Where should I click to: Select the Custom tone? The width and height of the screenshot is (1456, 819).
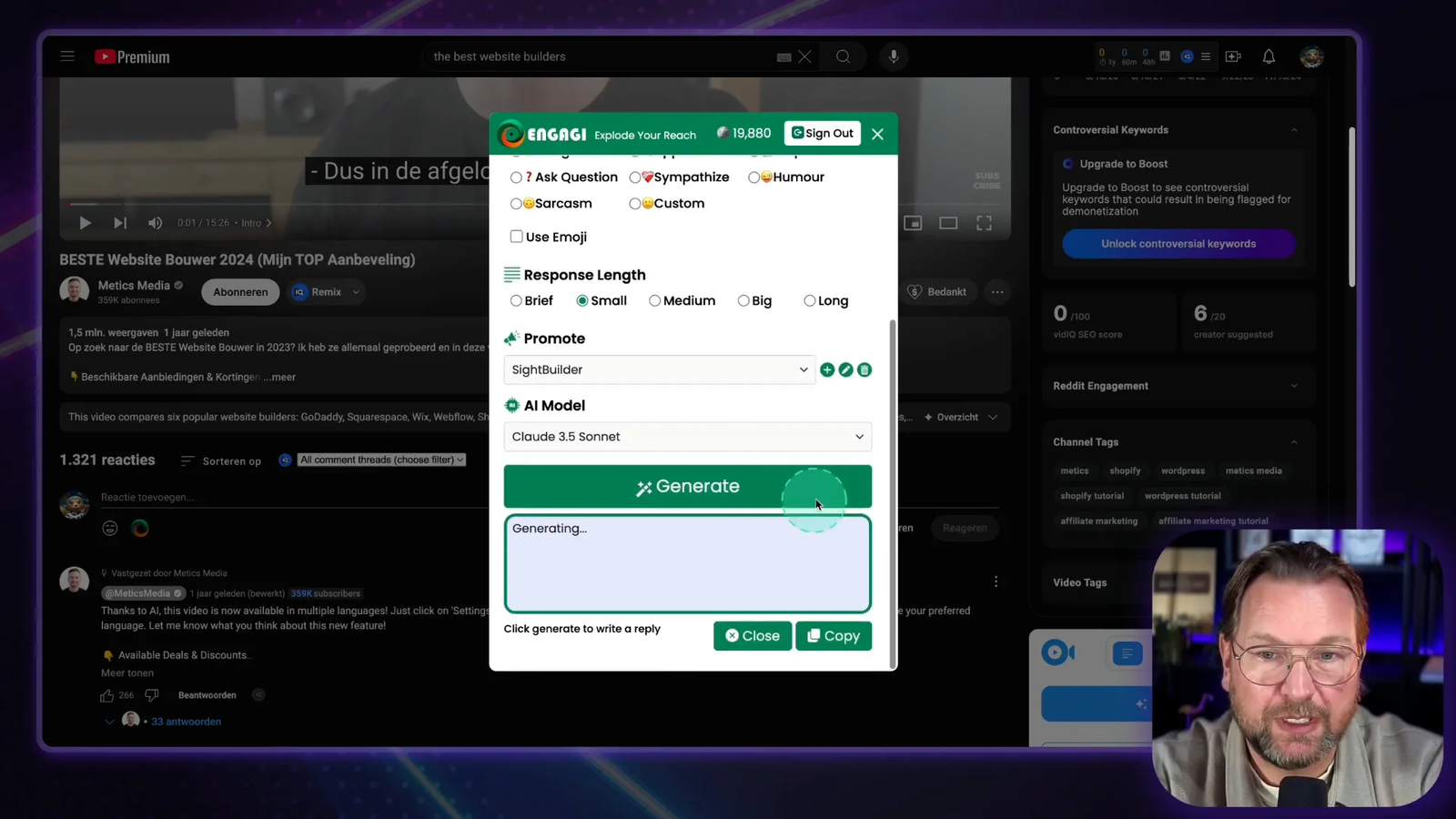click(634, 204)
